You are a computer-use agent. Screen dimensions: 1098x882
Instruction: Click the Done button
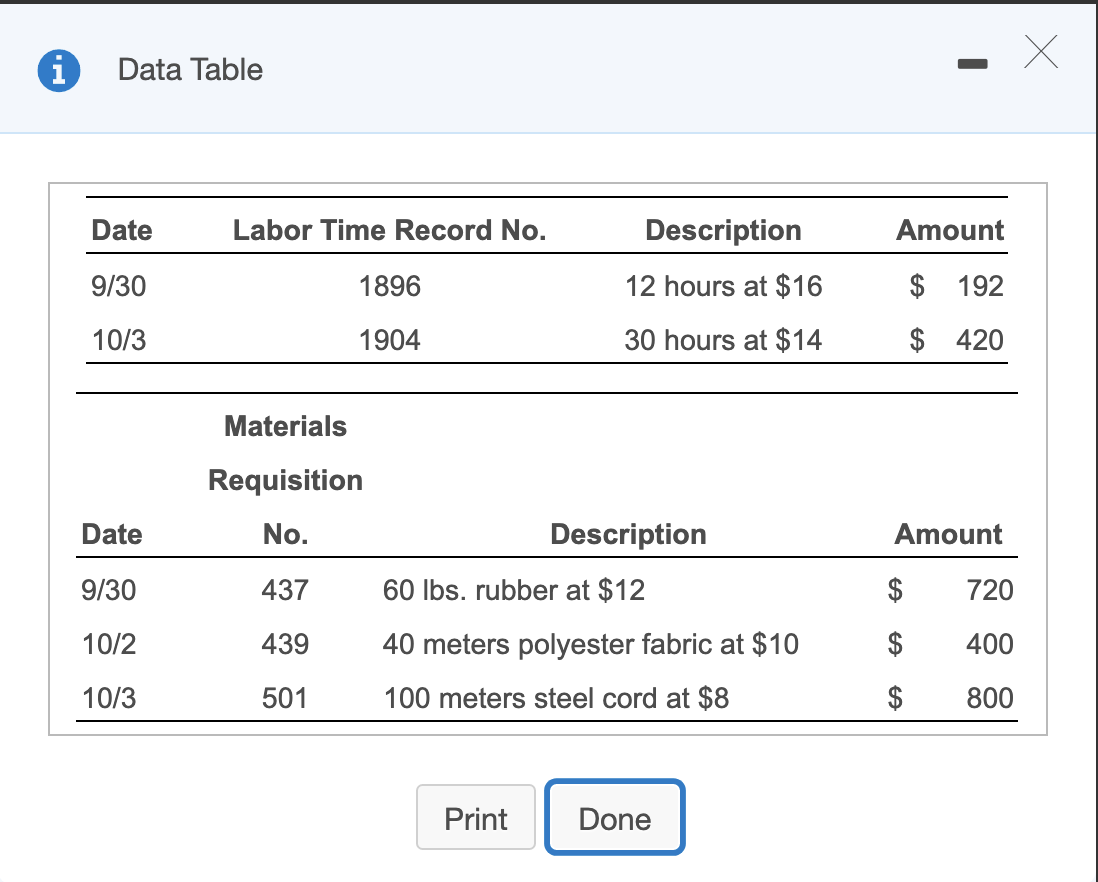614,817
